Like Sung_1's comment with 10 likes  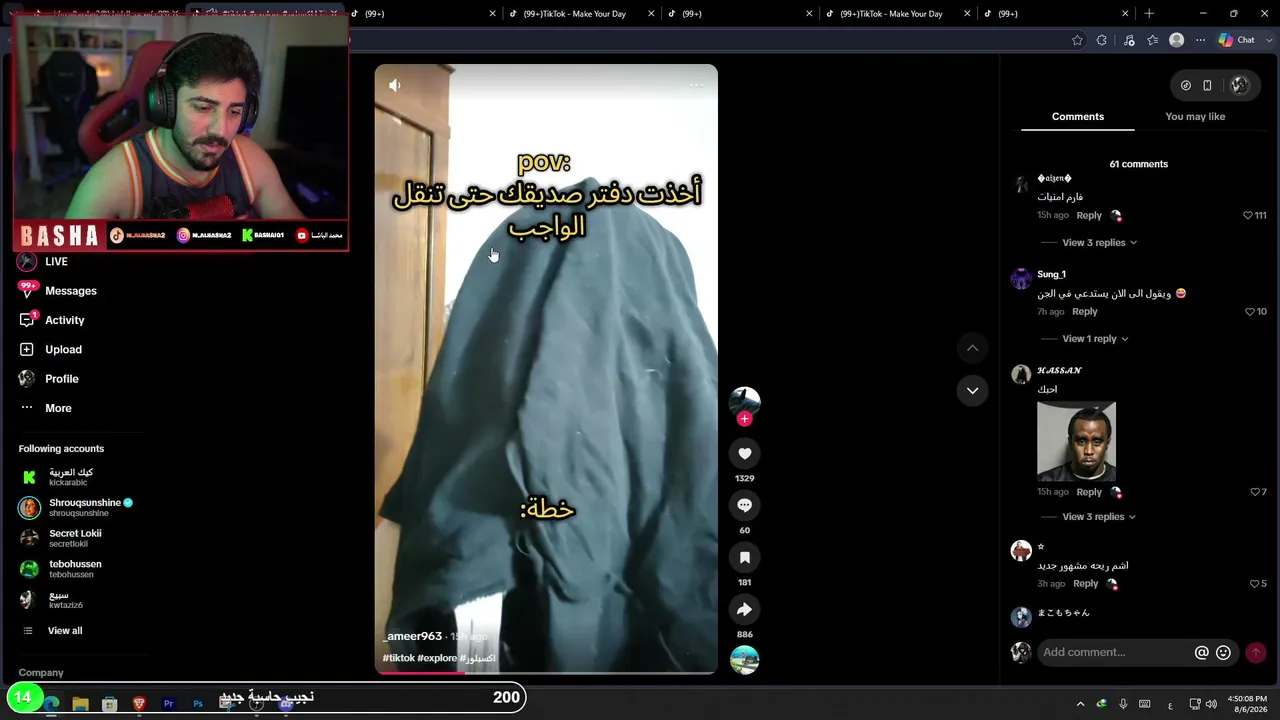pyautogui.click(x=1249, y=312)
